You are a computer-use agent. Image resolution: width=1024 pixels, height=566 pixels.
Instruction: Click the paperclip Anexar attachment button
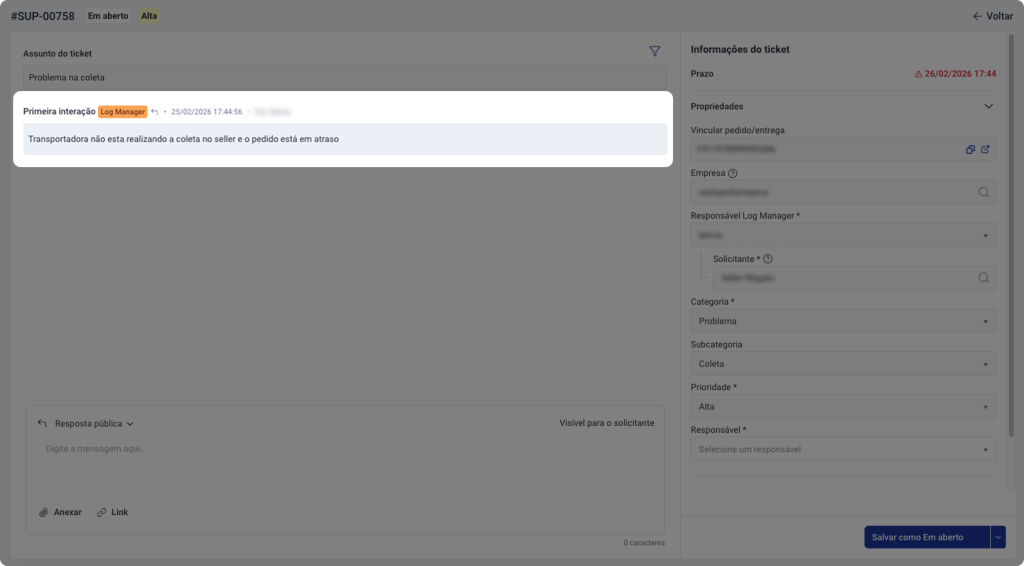pos(61,512)
